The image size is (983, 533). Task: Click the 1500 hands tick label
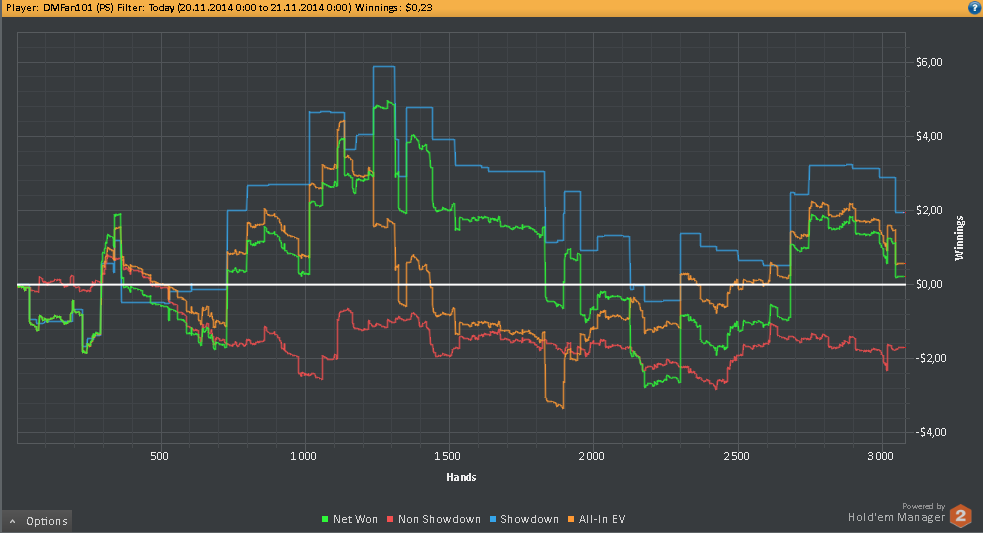click(448, 456)
